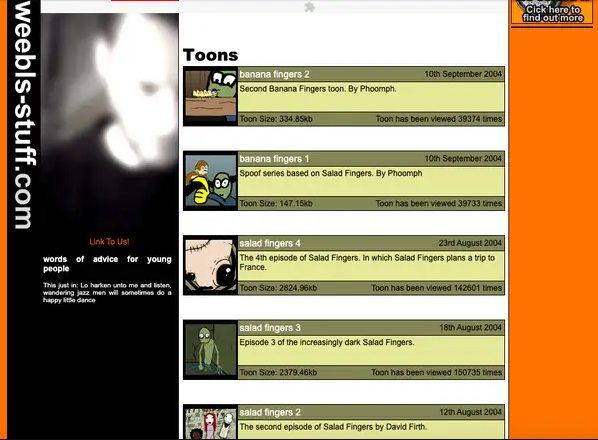Click 'Toon Size: 334.85kb'

(x=276, y=119)
